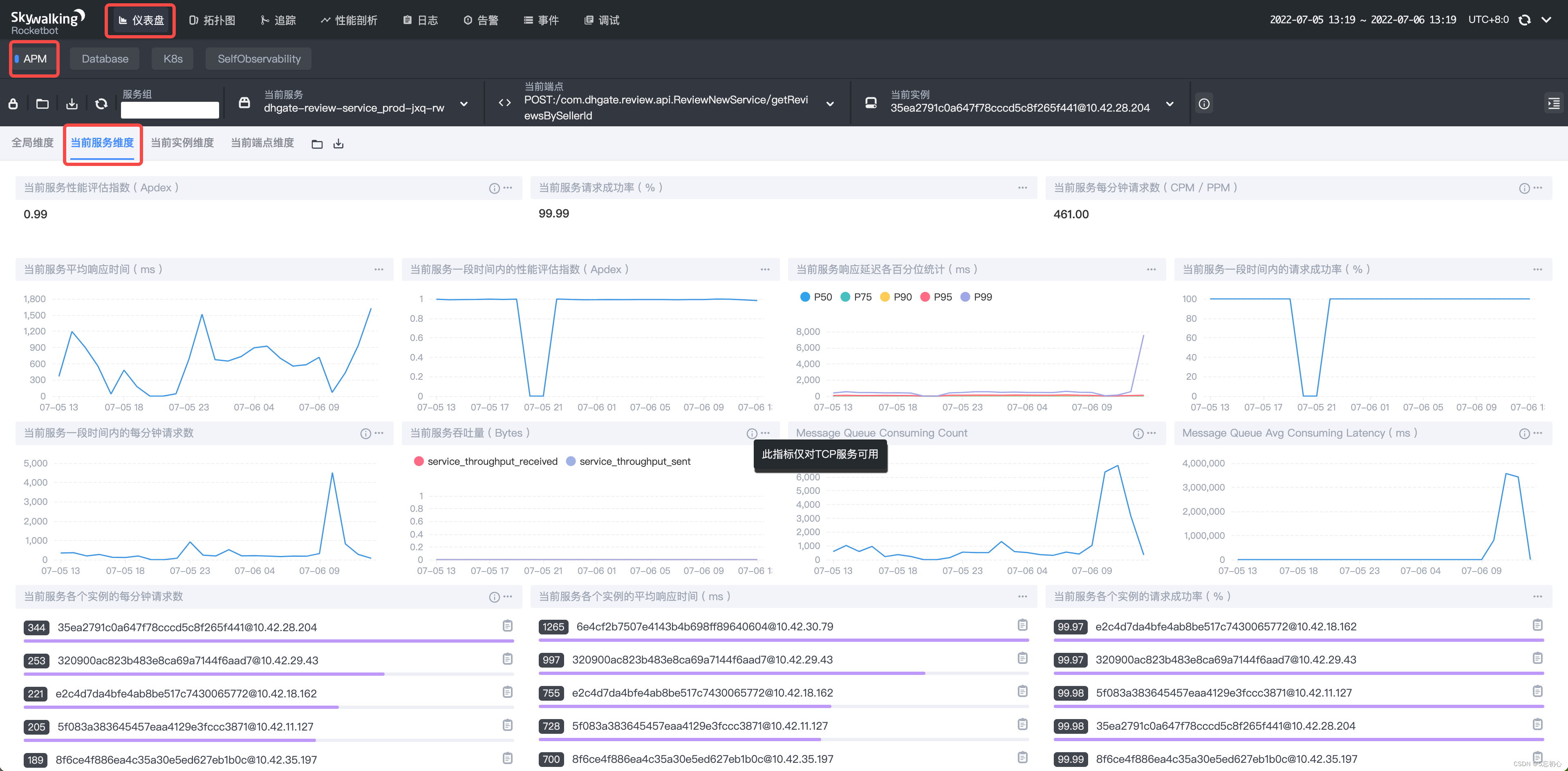Click the copy icon on the 253 320900ac row
Image resolution: width=1568 pixels, height=771 pixels.
pyautogui.click(x=508, y=659)
